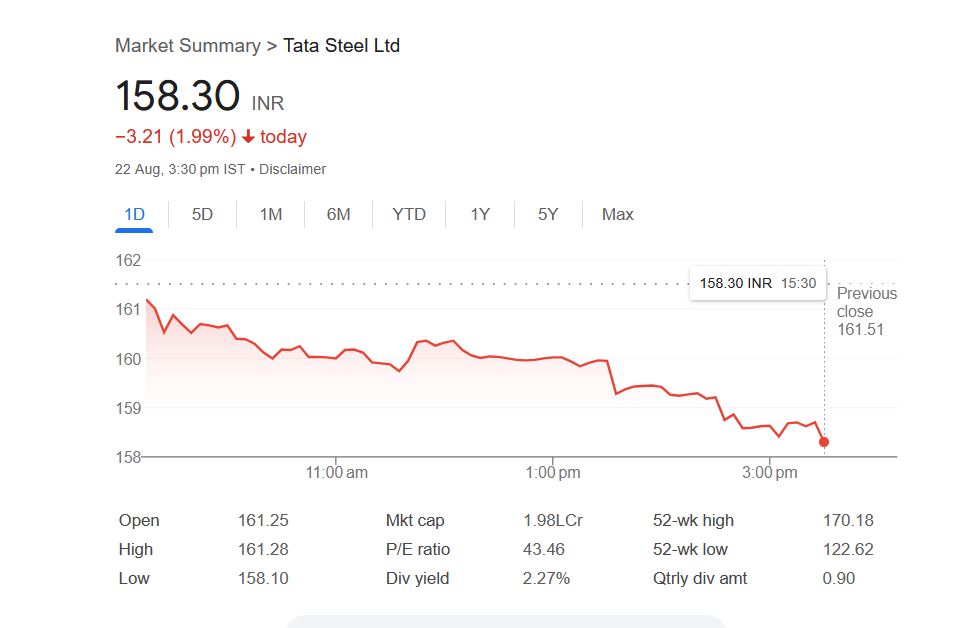The width and height of the screenshot is (954, 628).
Task: Switch to the 5D chart tab
Action: click(x=202, y=214)
